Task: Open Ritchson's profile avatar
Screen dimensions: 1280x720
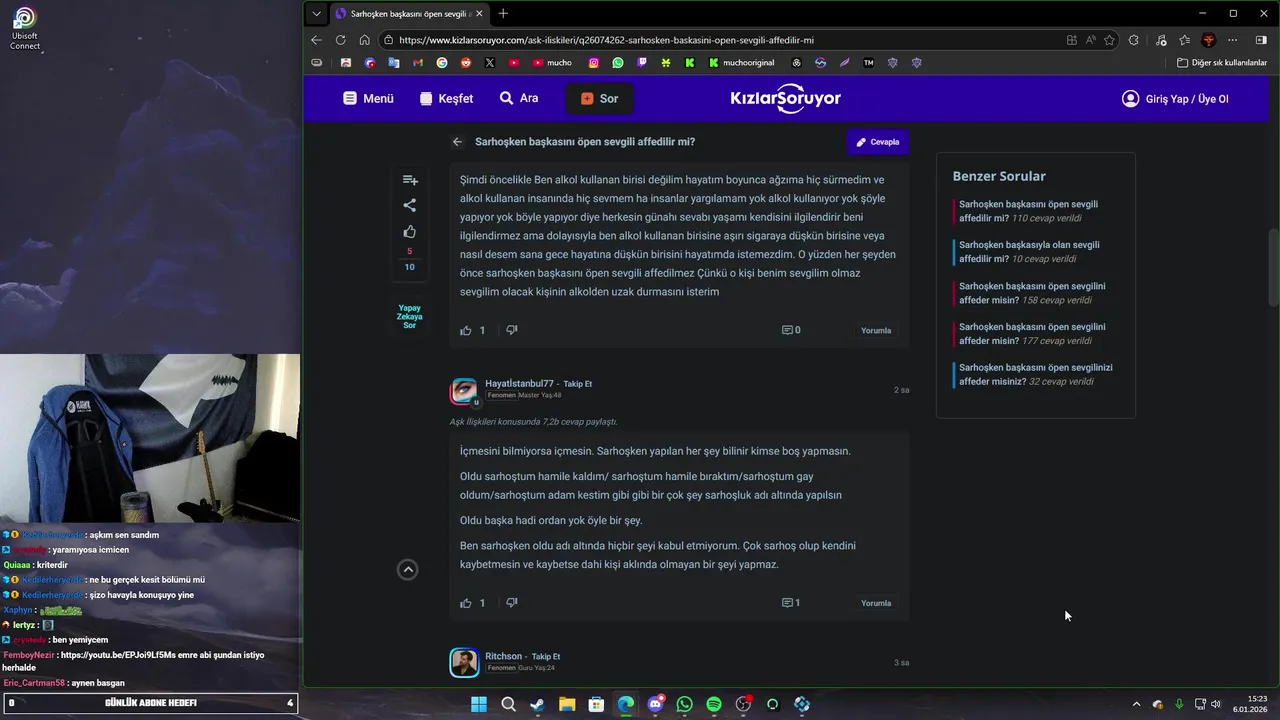Action: [464, 663]
